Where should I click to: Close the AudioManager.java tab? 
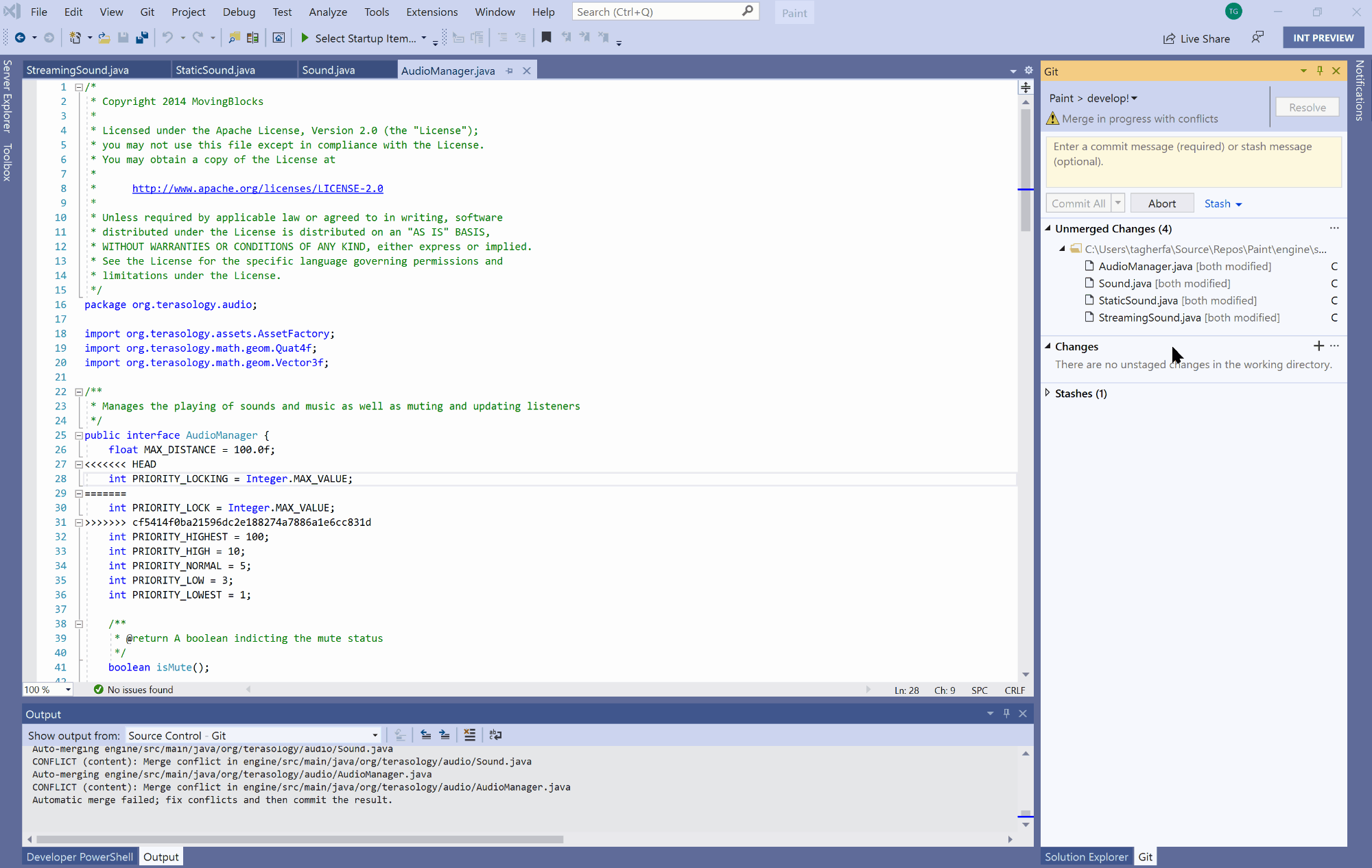tap(527, 71)
